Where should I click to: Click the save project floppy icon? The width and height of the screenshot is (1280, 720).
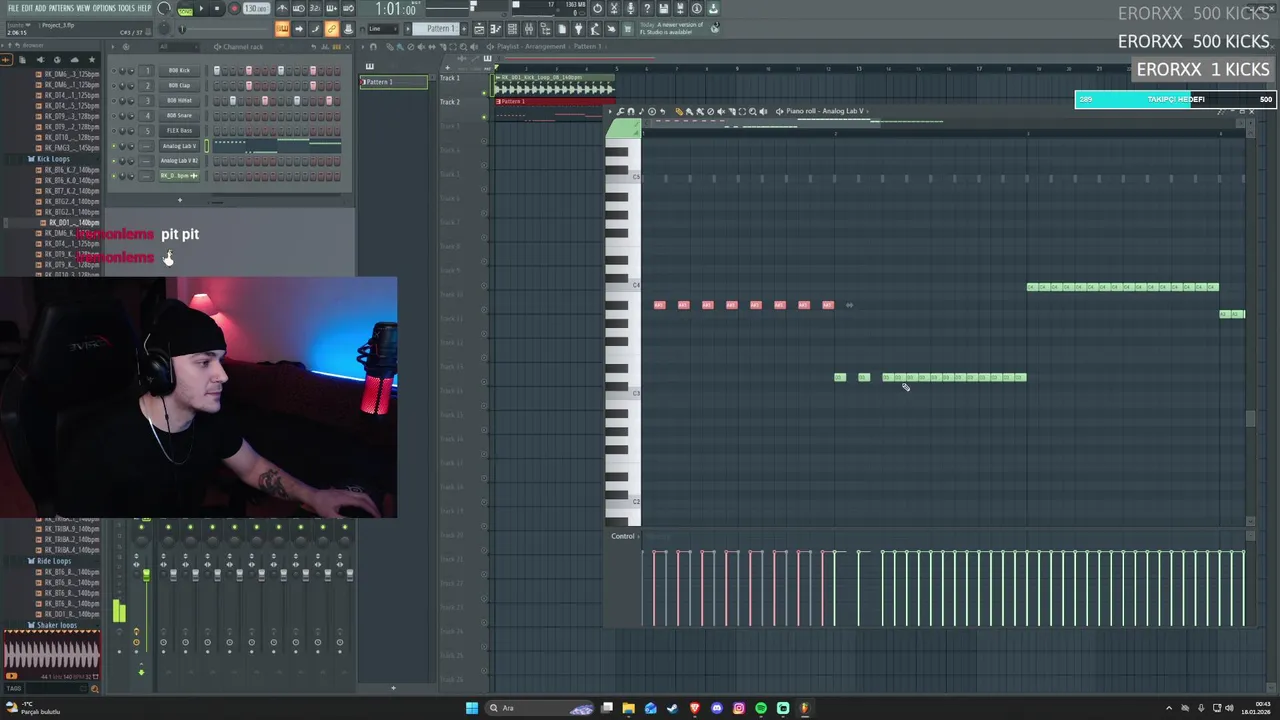coord(663,9)
